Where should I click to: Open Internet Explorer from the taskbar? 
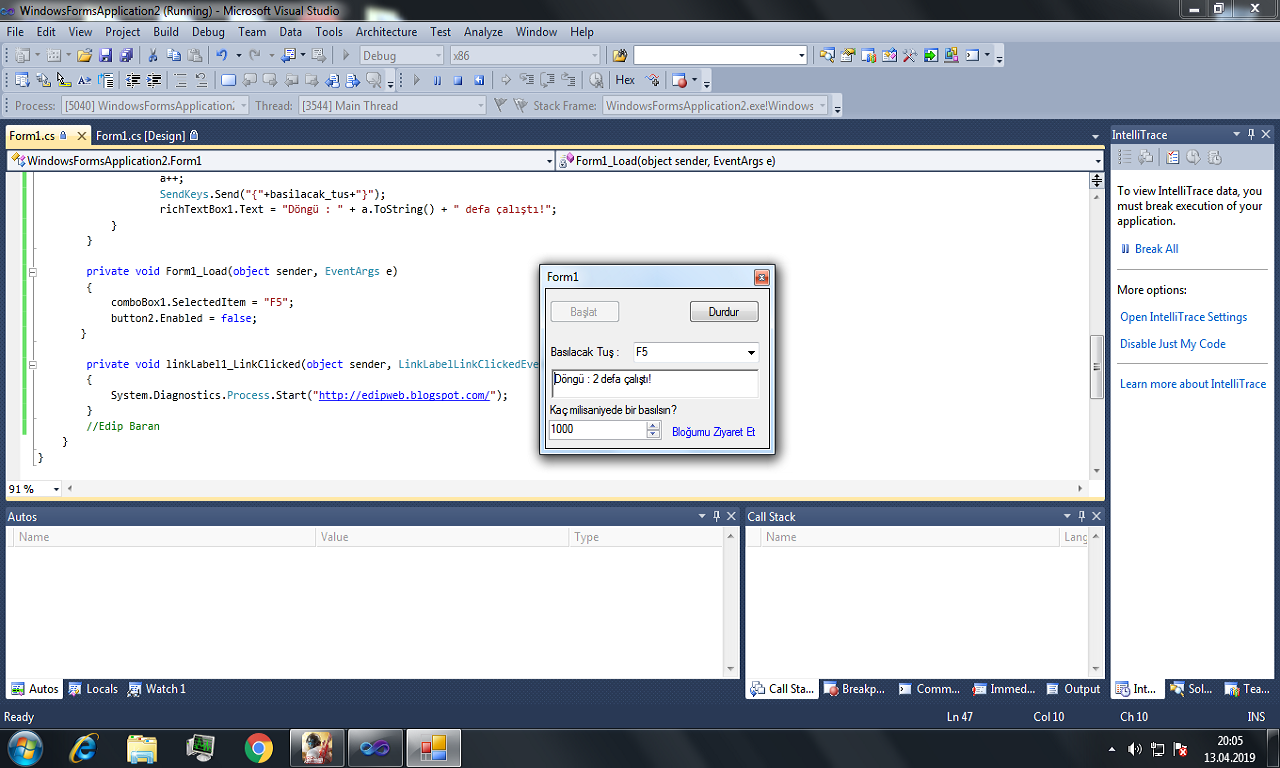point(84,747)
